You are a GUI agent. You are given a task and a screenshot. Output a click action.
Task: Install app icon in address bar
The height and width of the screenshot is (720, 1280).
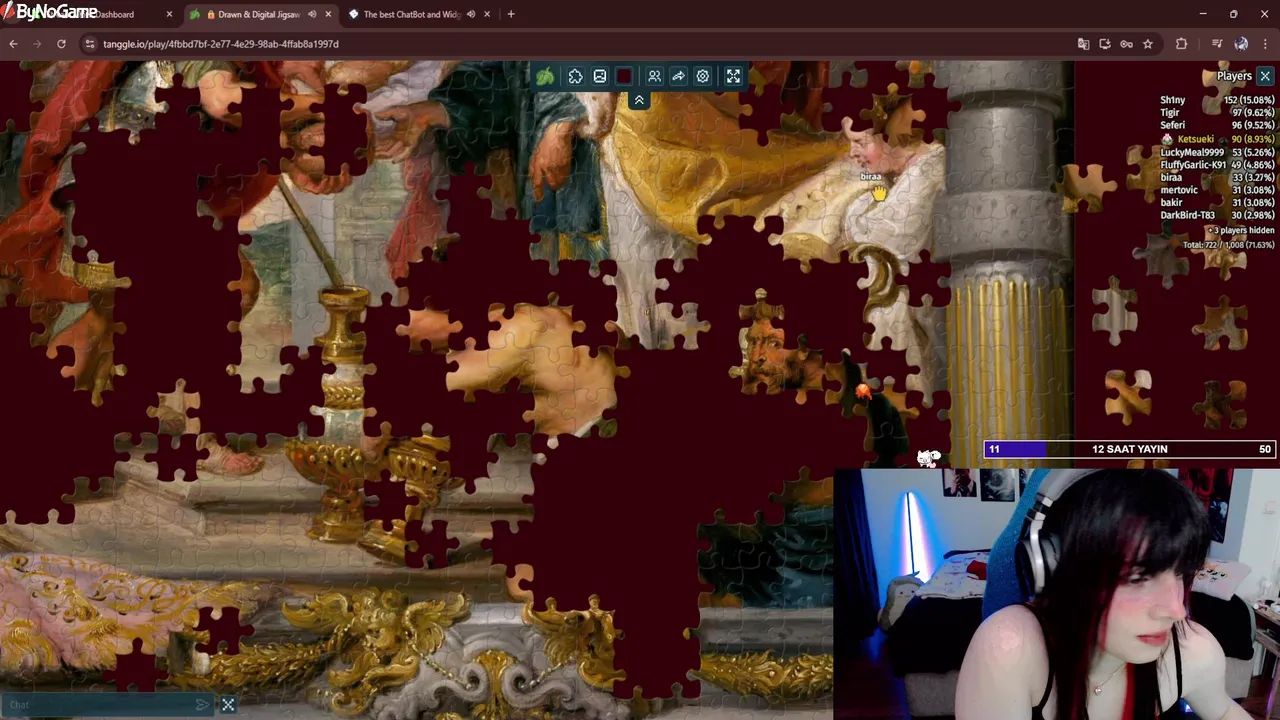click(x=1105, y=44)
